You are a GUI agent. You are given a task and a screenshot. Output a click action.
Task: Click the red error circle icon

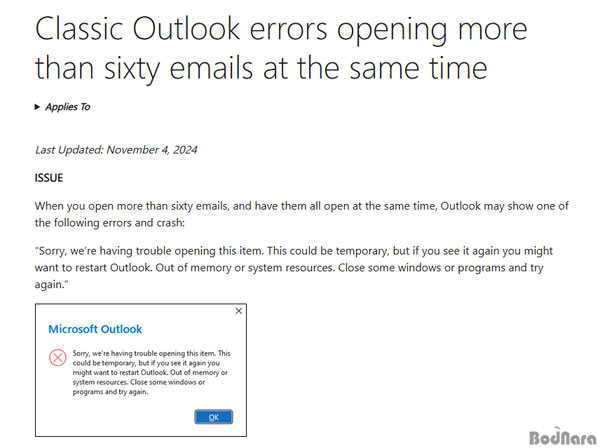(x=58, y=358)
